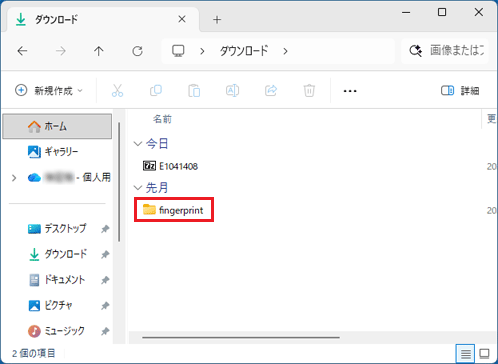Open デスクトップ in quick access
This screenshot has height=364, width=498.
[x=57, y=228]
